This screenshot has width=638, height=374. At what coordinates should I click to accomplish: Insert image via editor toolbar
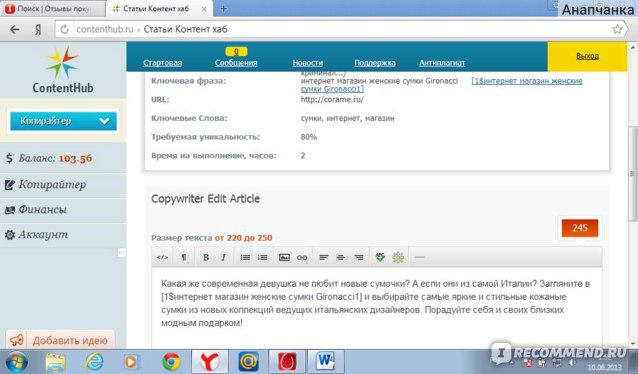tap(284, 257)
